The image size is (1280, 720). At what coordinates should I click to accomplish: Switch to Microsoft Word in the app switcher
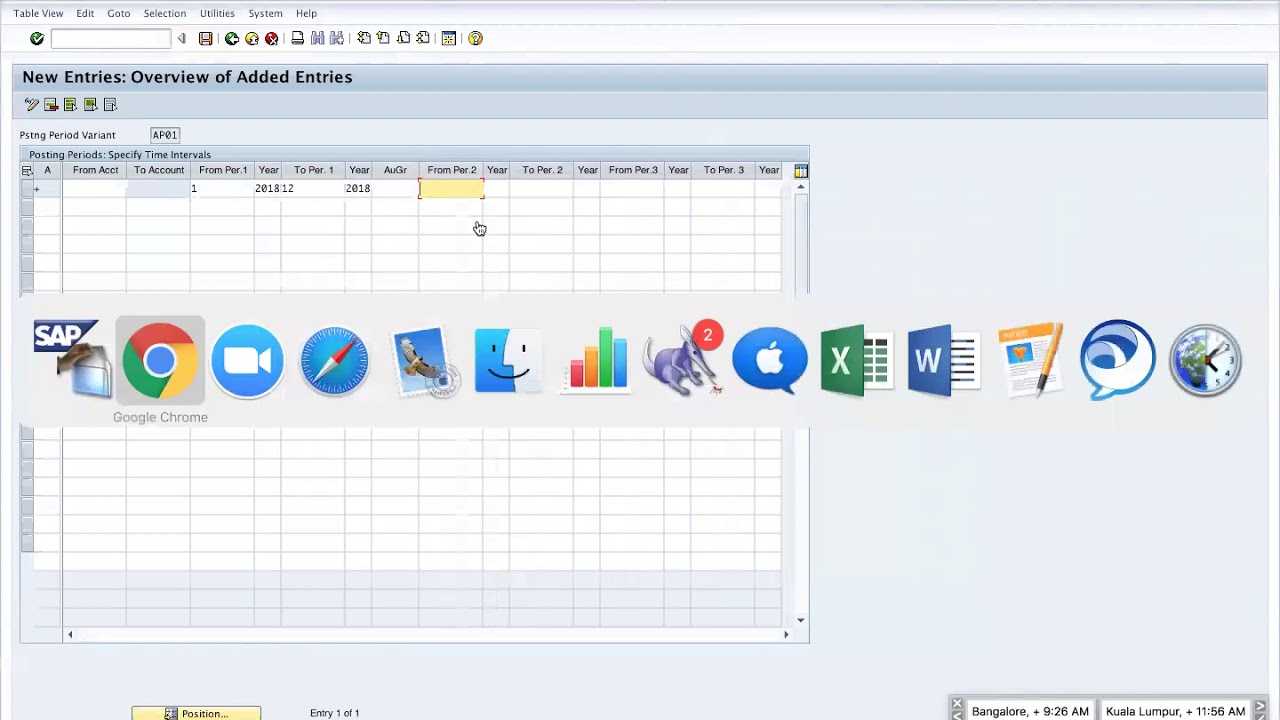click(x=943, y=360)
